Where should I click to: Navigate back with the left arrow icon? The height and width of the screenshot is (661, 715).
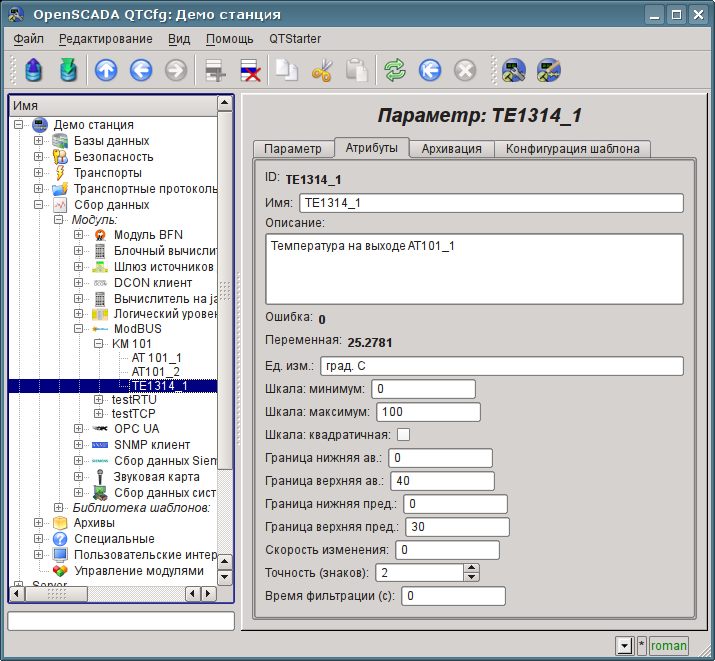click(x=141, y=70)
